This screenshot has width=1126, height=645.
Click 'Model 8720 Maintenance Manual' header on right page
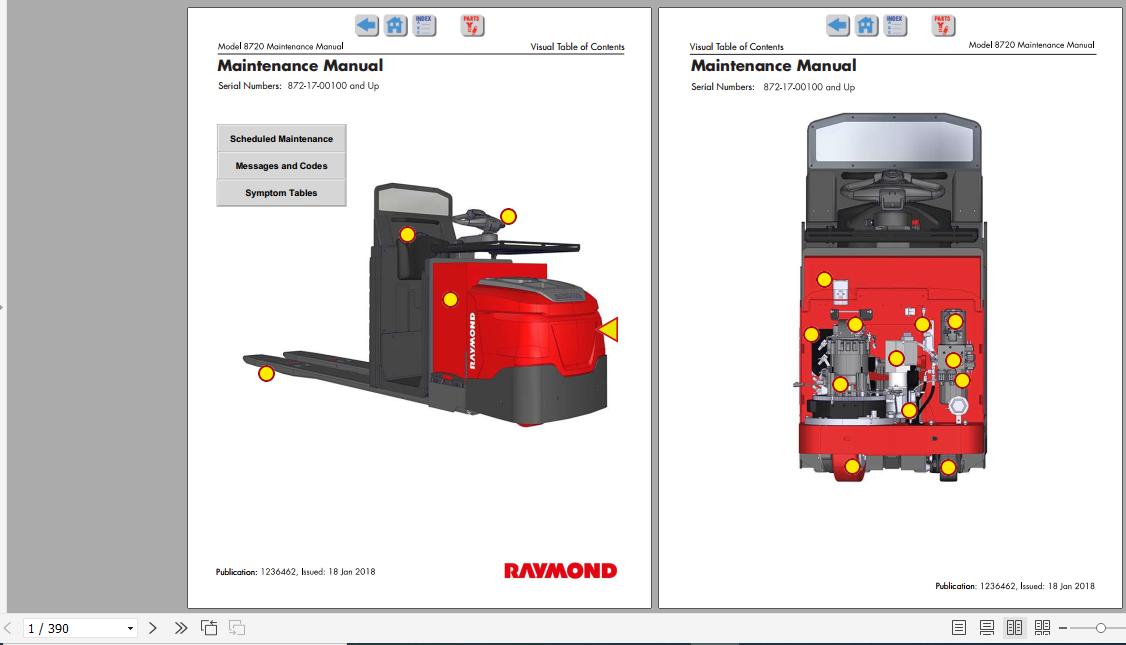tap(1031, 45)
